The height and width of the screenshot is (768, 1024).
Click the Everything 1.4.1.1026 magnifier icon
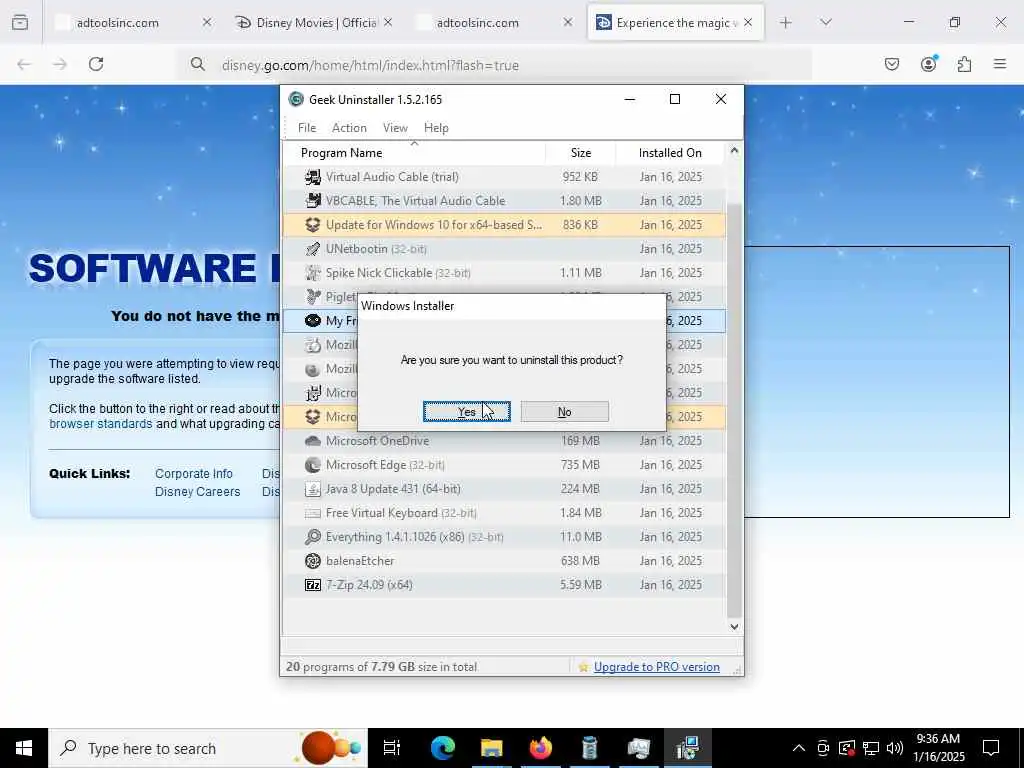313,537
